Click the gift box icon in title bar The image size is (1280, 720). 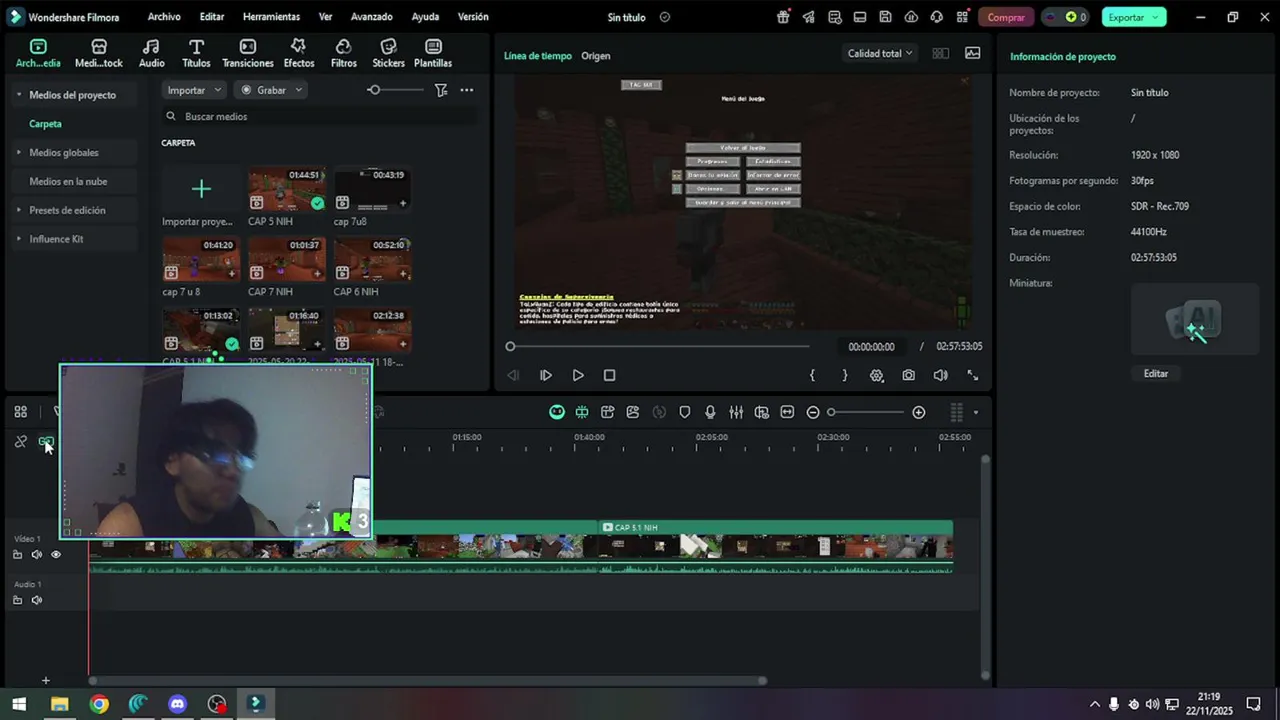[783, 17]
